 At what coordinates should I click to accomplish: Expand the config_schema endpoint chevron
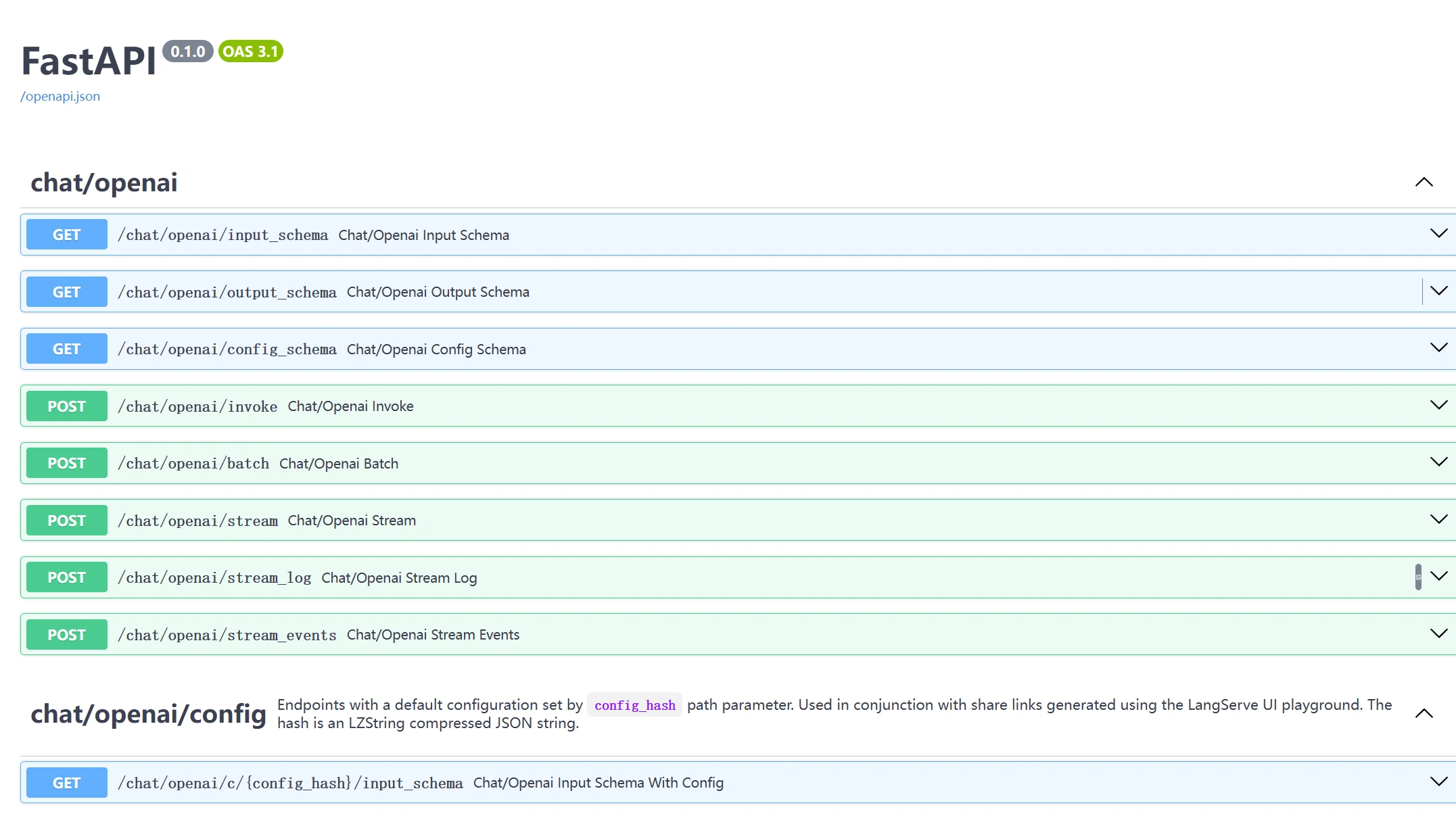(1438, 348)
